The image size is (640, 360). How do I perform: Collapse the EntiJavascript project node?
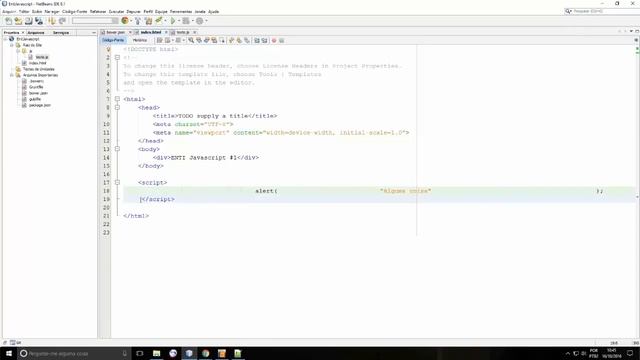(x=6, y=39)
